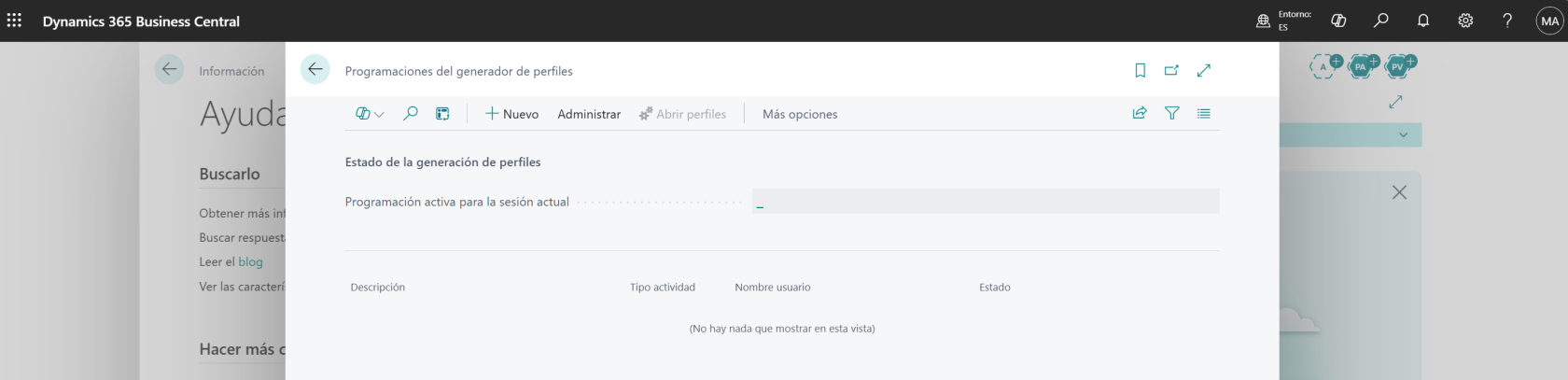Click the Estado de la generación de perfiles heading
Screen dimensions: 1568x380
tap(443, 162)
